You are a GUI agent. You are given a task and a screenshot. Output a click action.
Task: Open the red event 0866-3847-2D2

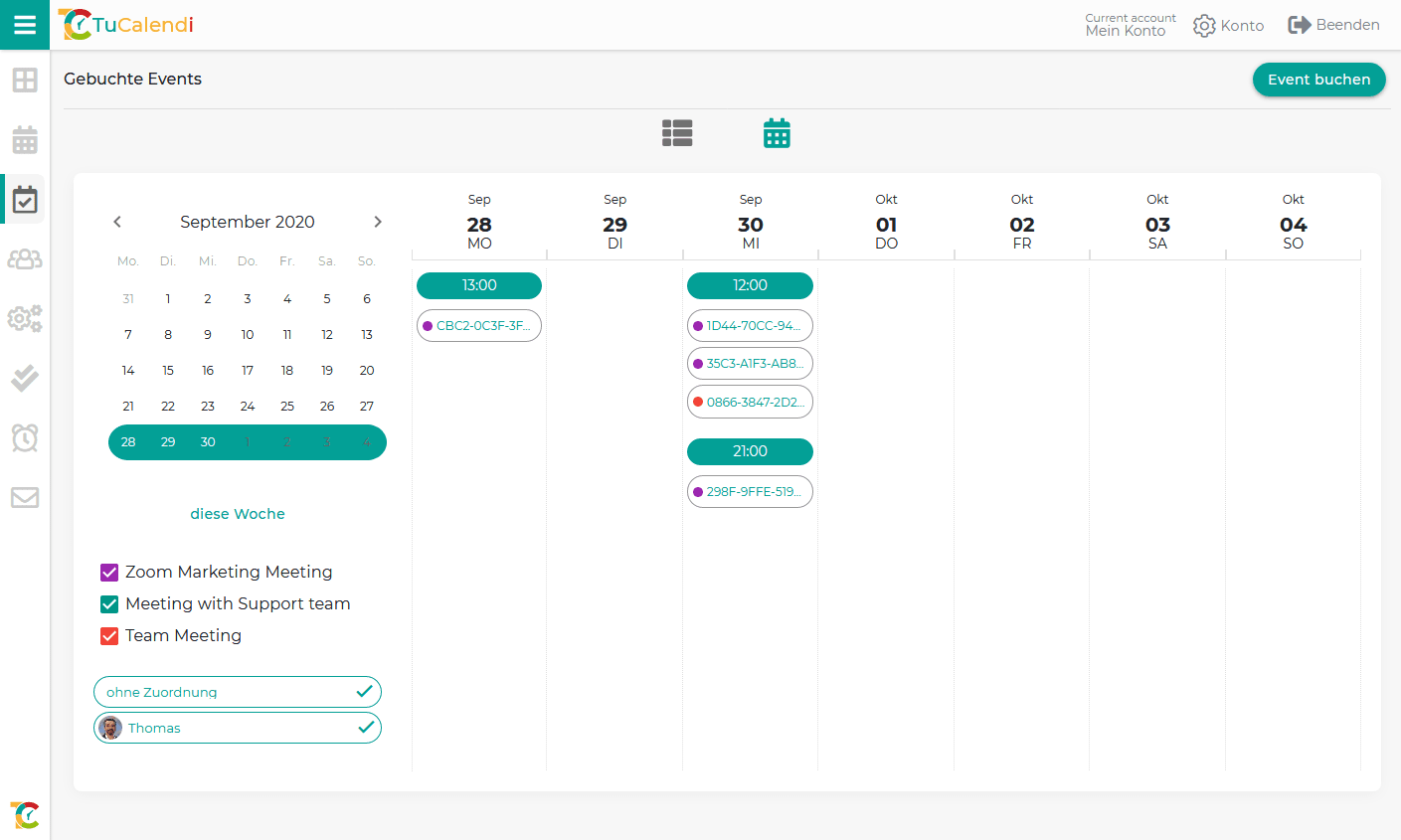tap(750, 402)
